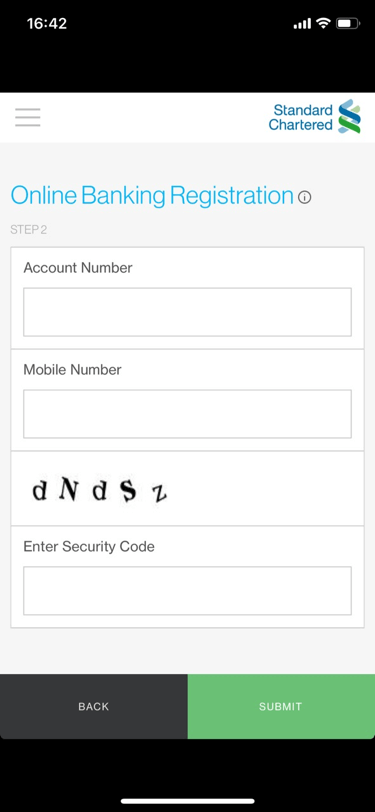The height and width of the screenshot is (812, 375).
Task: Tap the battery status icon
Action: [347, 23]
